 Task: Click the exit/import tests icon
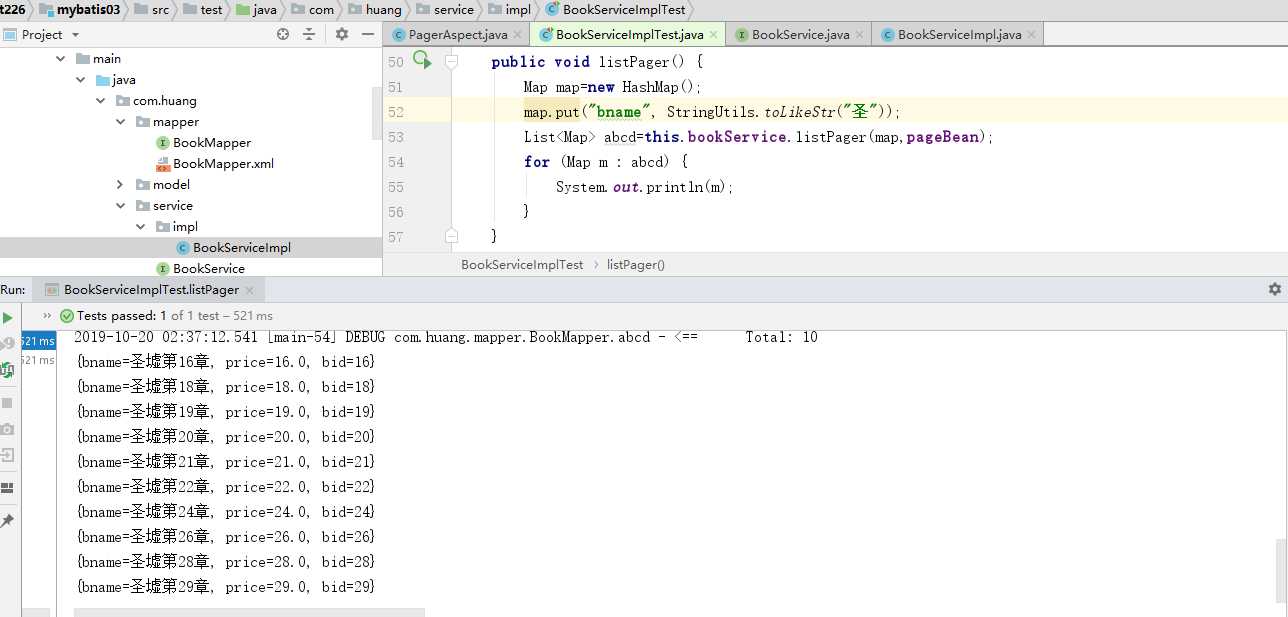click(x=7, y=455)
